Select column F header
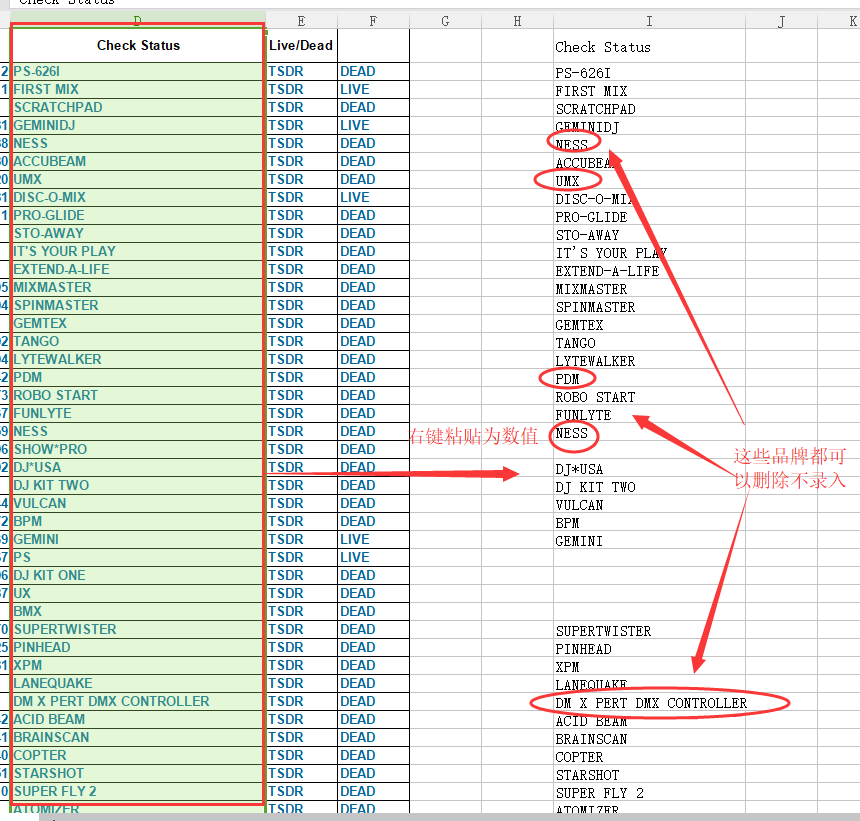The width and height of the screenshot is (860, 821). [374, 21]
